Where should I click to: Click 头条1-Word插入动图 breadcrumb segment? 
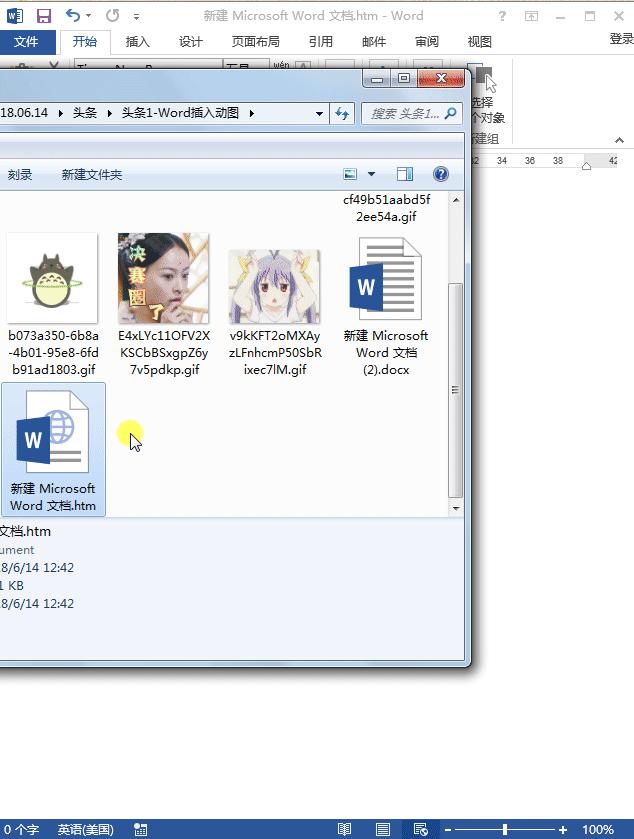[180, 113]
